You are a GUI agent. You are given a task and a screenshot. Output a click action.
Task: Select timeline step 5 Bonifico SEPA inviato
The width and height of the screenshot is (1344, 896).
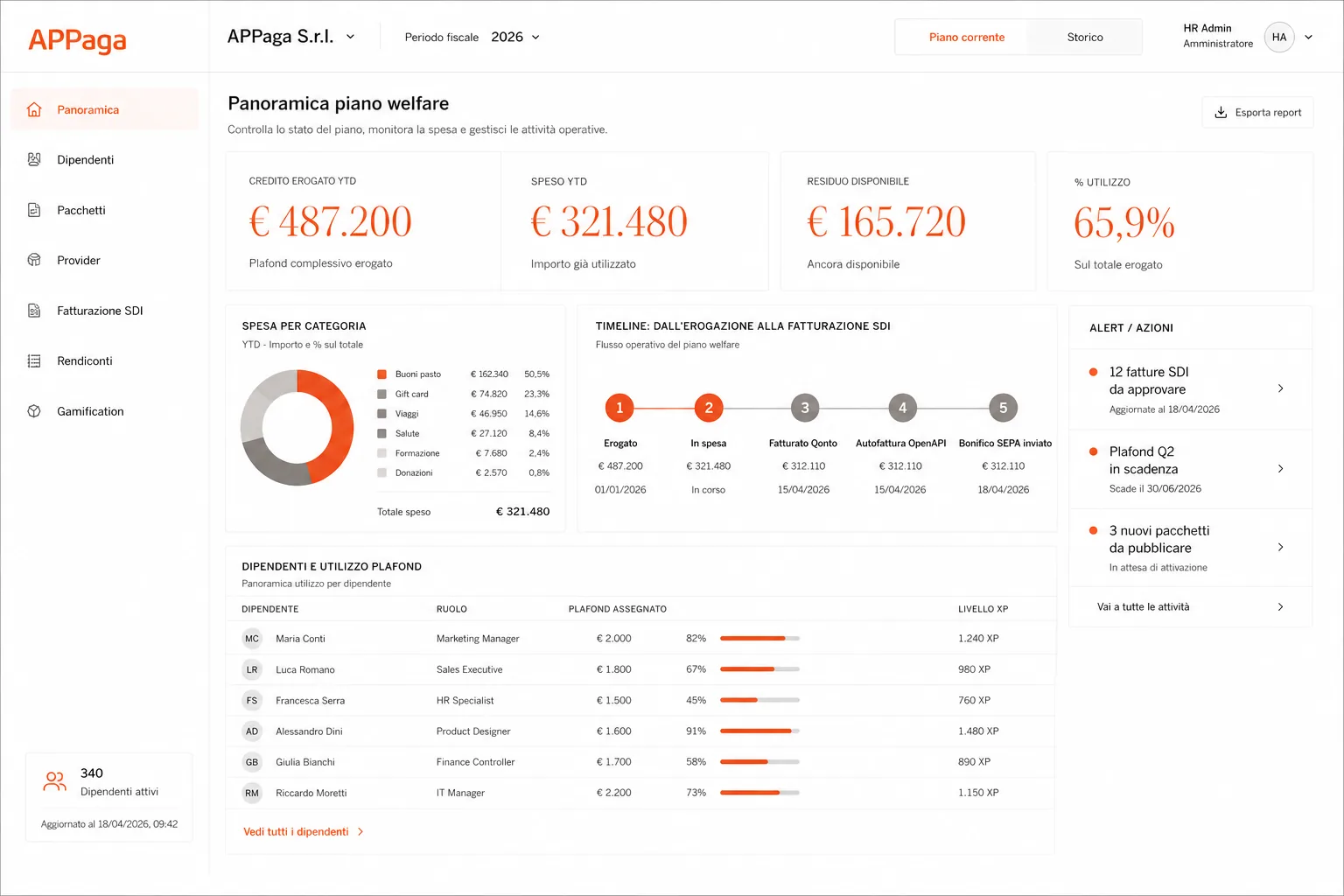(1003, 408)
